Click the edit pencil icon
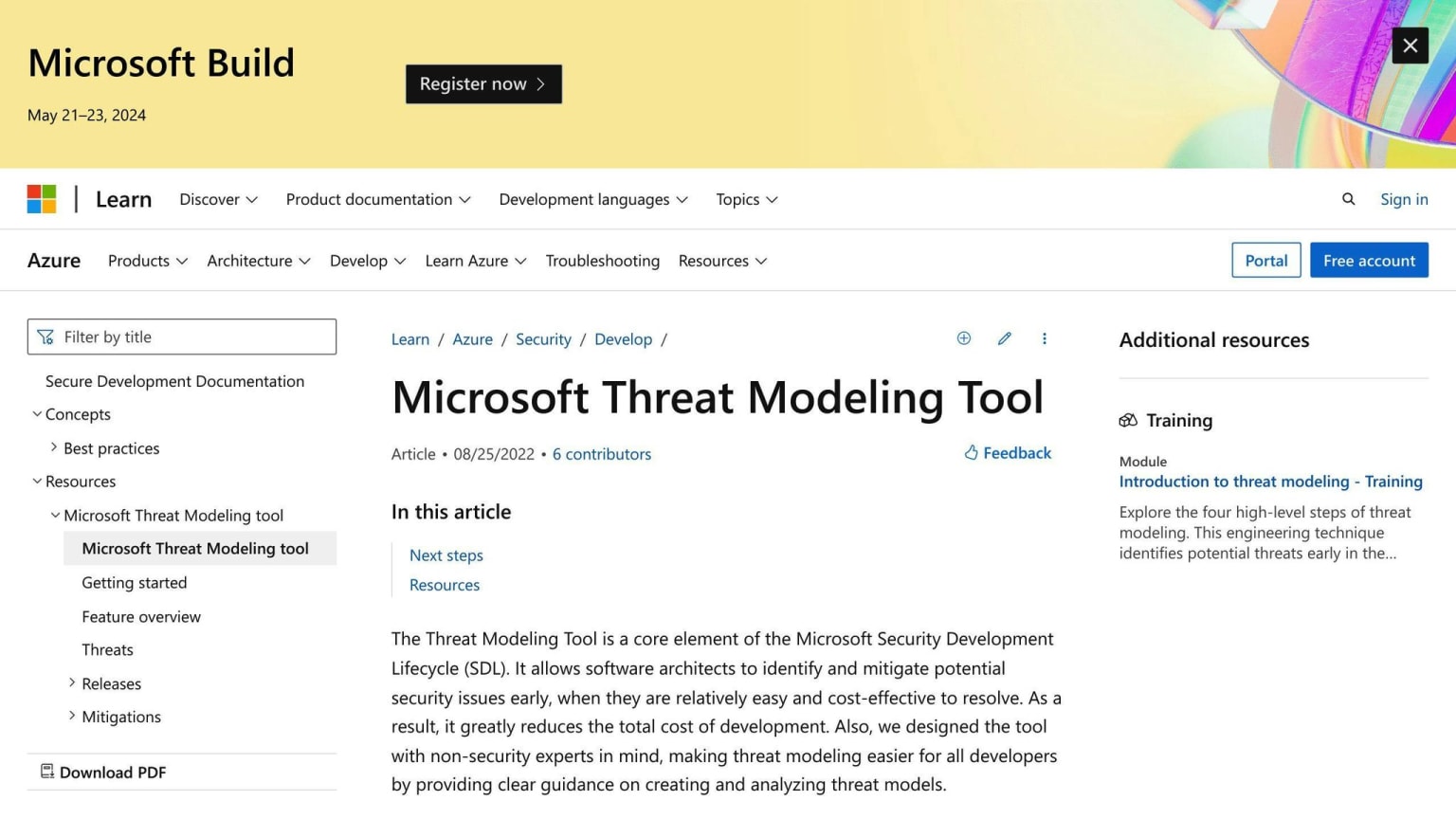This screenshot has height=819, width=1456. [1005, 338]
